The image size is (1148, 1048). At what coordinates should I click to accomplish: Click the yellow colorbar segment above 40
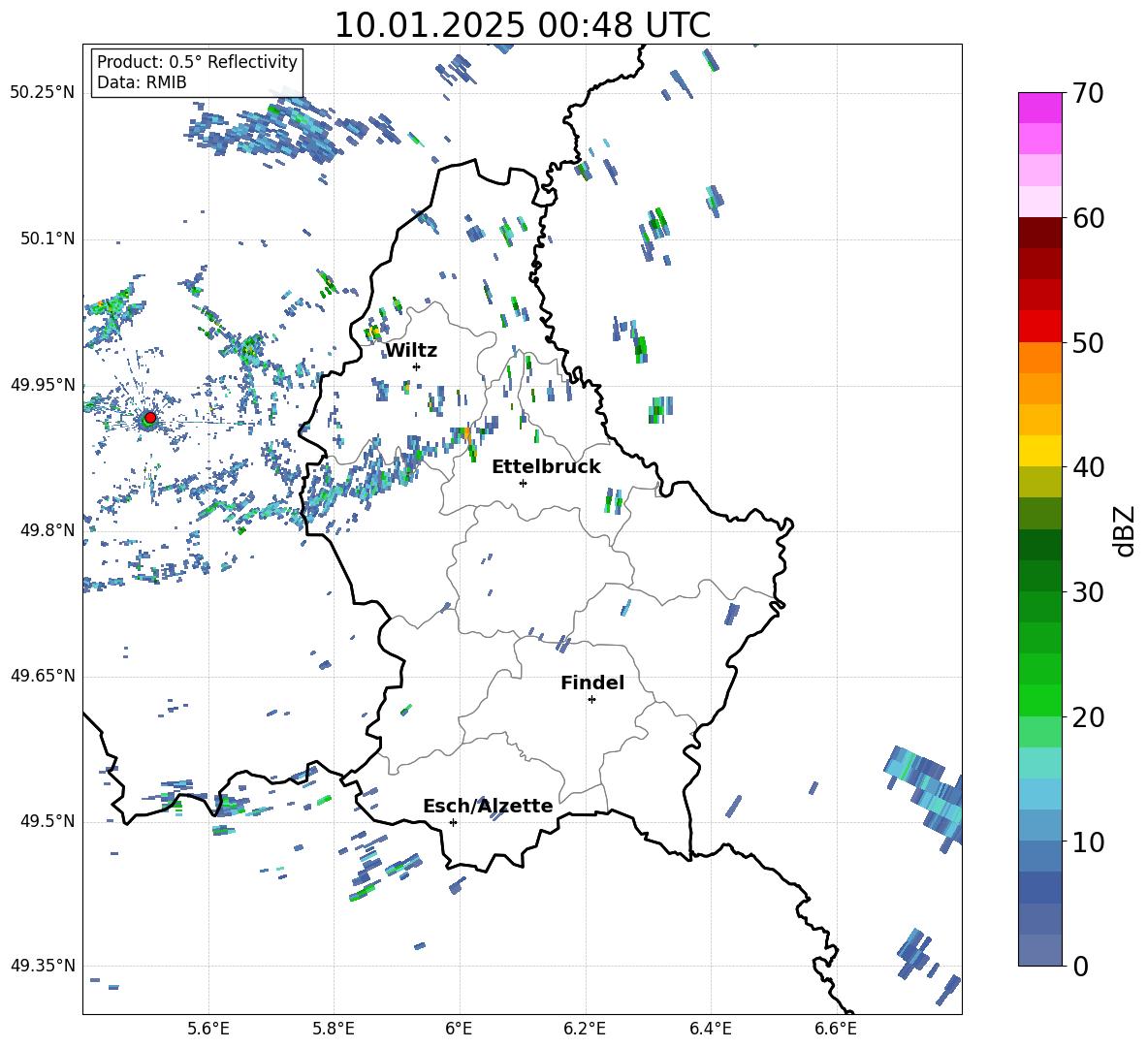[1039, 450]
